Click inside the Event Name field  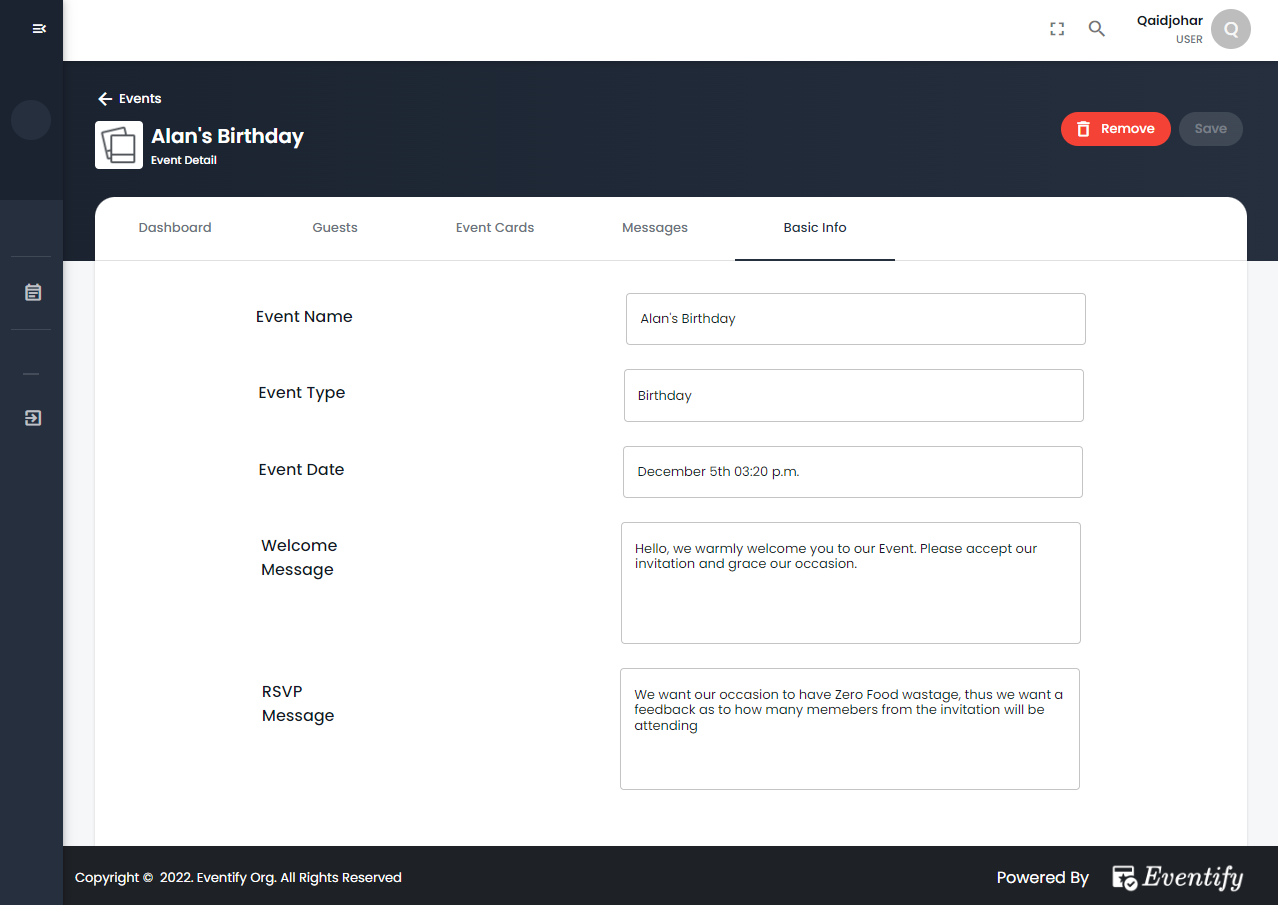855,318
